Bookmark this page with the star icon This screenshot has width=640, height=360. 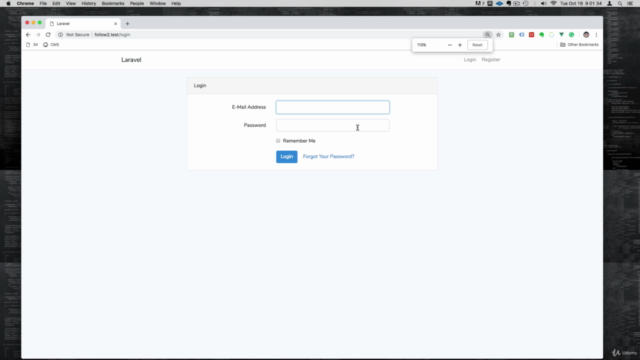(x=498, y=35)
